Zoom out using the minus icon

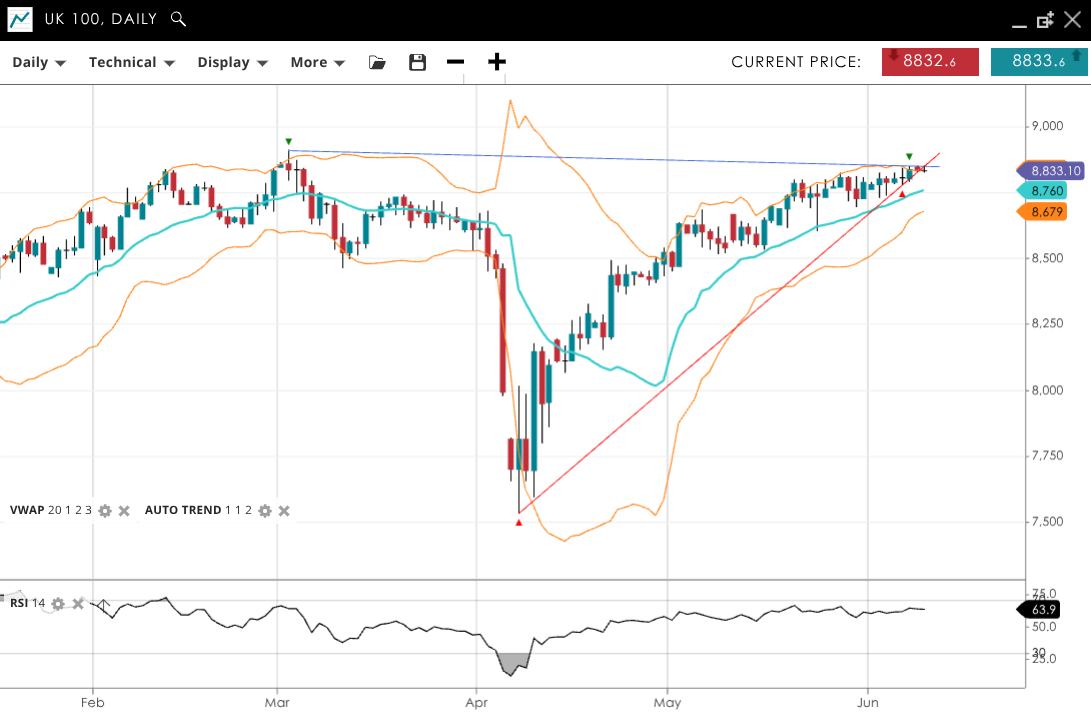click(456, 62)
